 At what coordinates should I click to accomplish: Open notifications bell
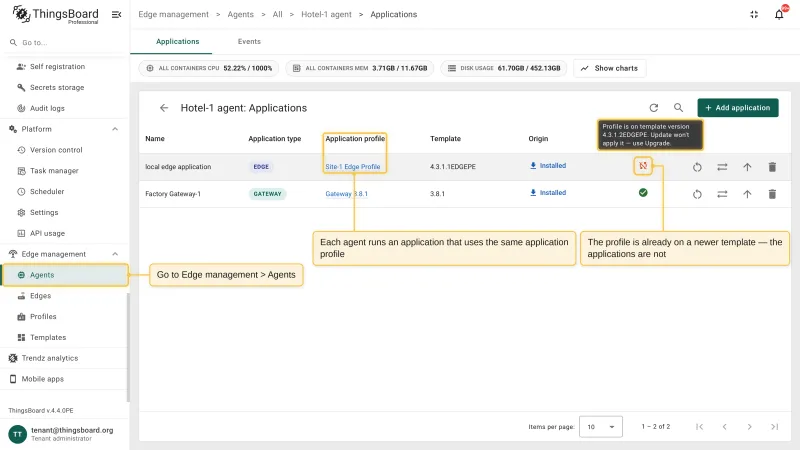(779, 14)
